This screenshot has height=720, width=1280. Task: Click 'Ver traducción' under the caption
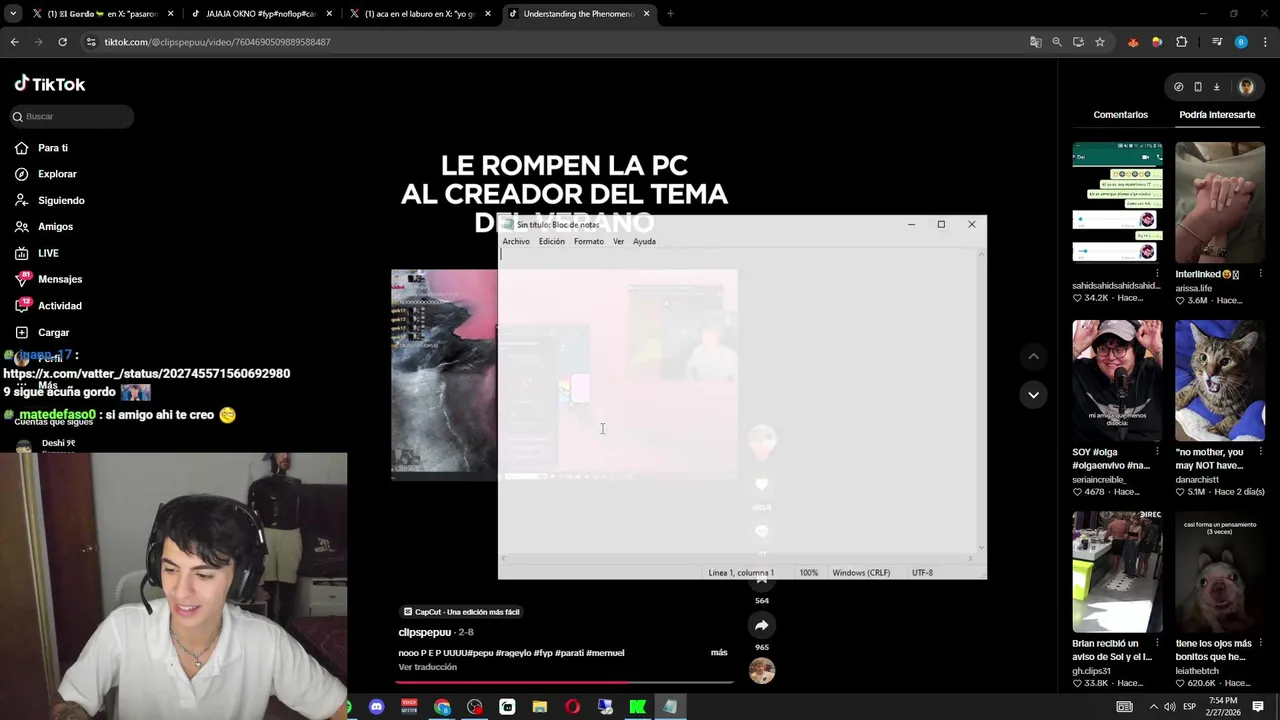click(x=428, y=667)
